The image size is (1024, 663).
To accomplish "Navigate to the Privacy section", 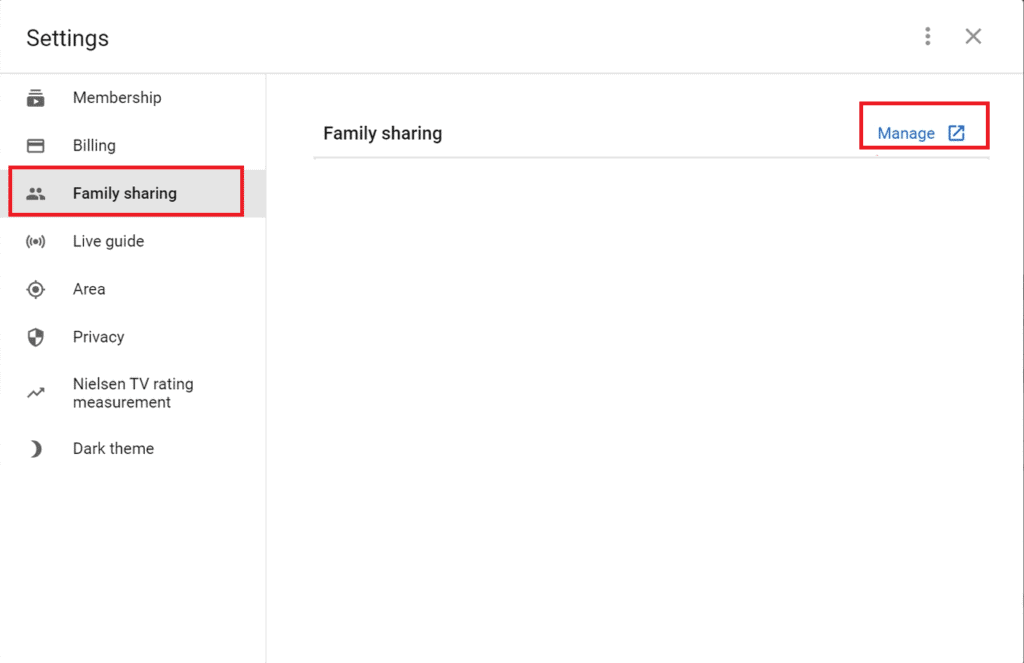I will point(99,337).
